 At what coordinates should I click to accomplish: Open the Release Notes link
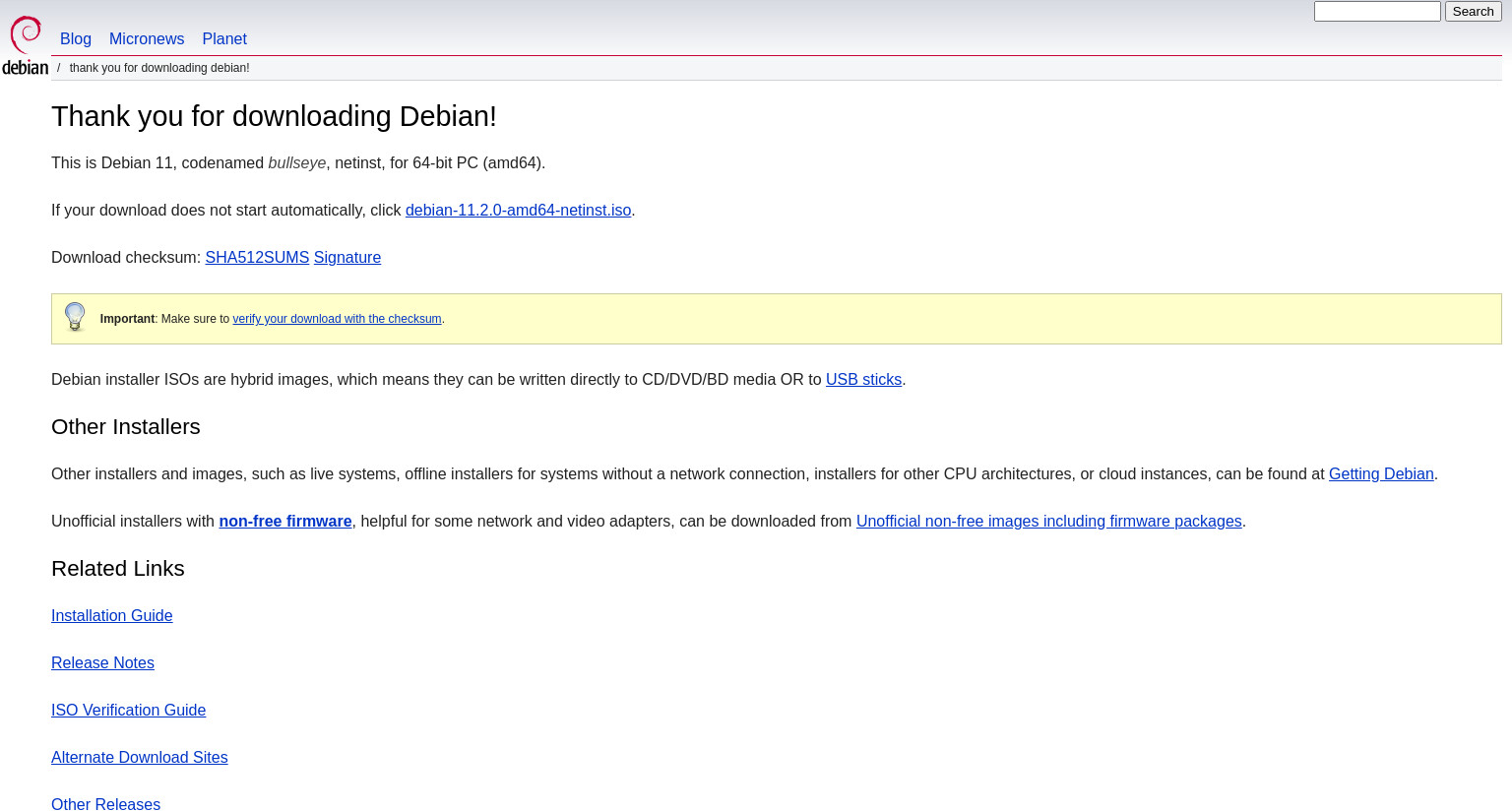coord(102,662)
